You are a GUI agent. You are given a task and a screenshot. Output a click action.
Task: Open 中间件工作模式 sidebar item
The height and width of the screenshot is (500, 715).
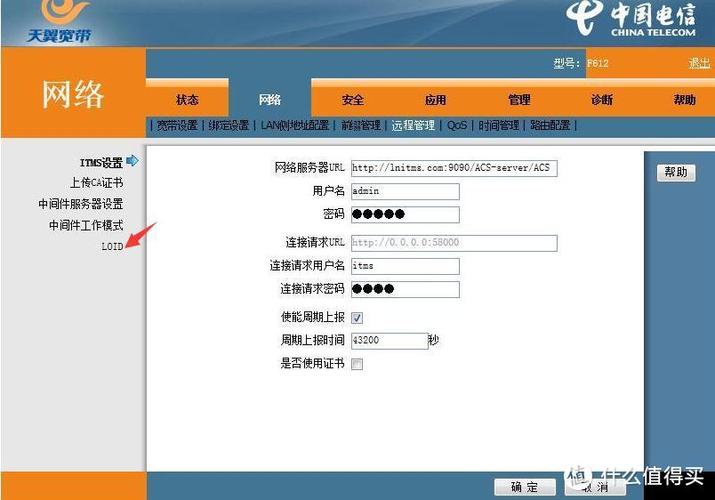pyautogui.click(x=86, y=225)
